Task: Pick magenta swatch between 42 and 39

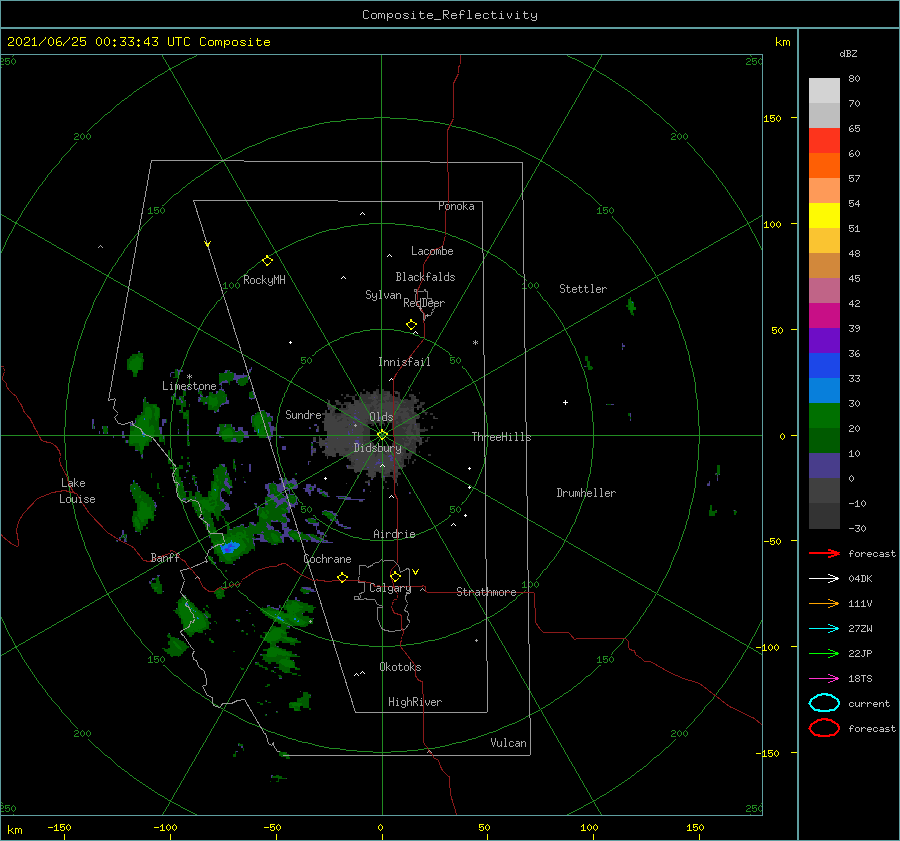Action: [x=824, y=316]
